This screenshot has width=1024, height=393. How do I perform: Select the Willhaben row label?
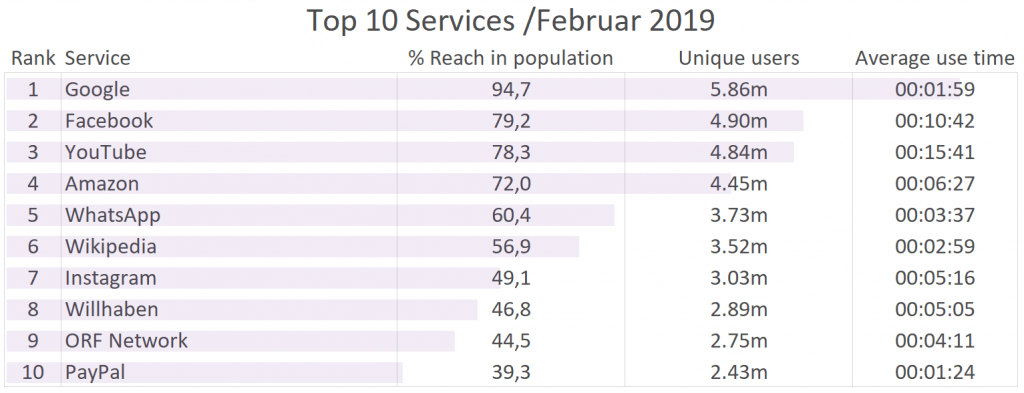(x=112, y=309)
